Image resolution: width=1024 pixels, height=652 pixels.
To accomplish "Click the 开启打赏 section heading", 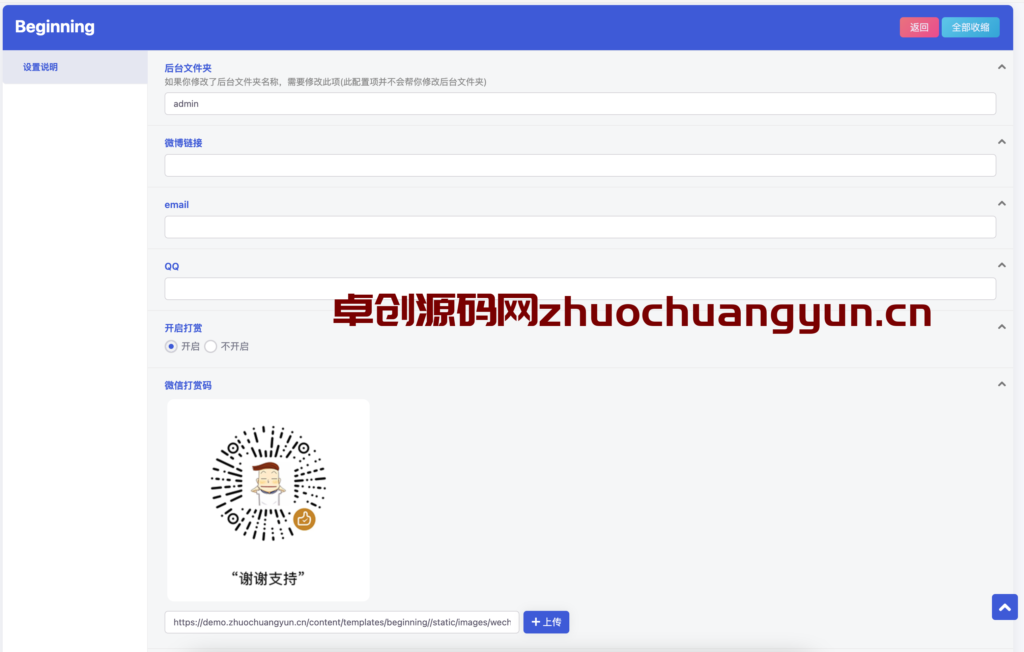I will click(x=184, y=328).
